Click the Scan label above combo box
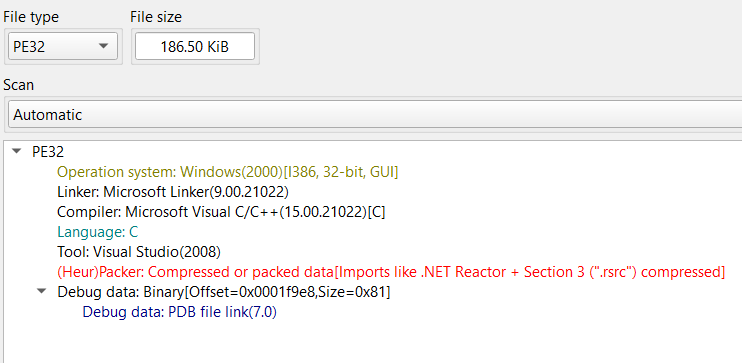 (x=18, y=85)
